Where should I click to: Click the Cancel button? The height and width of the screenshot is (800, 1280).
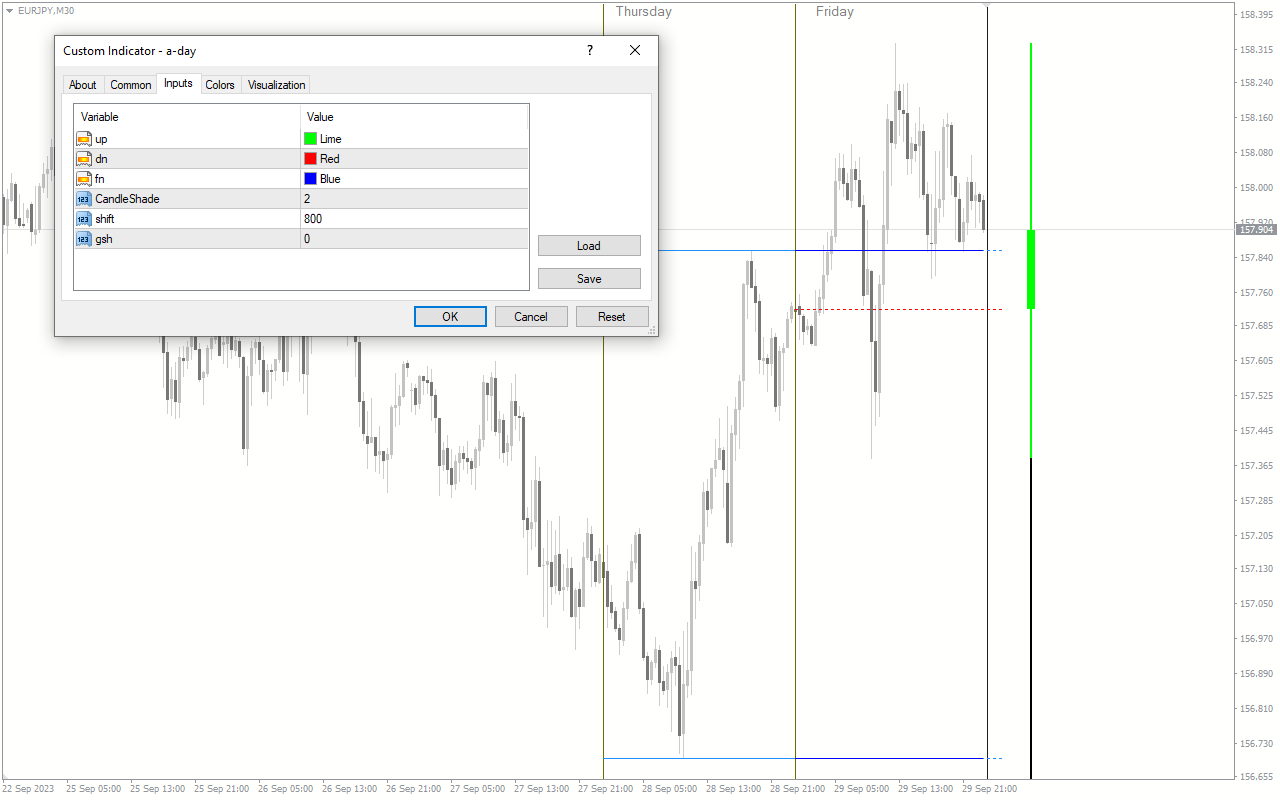531,316
